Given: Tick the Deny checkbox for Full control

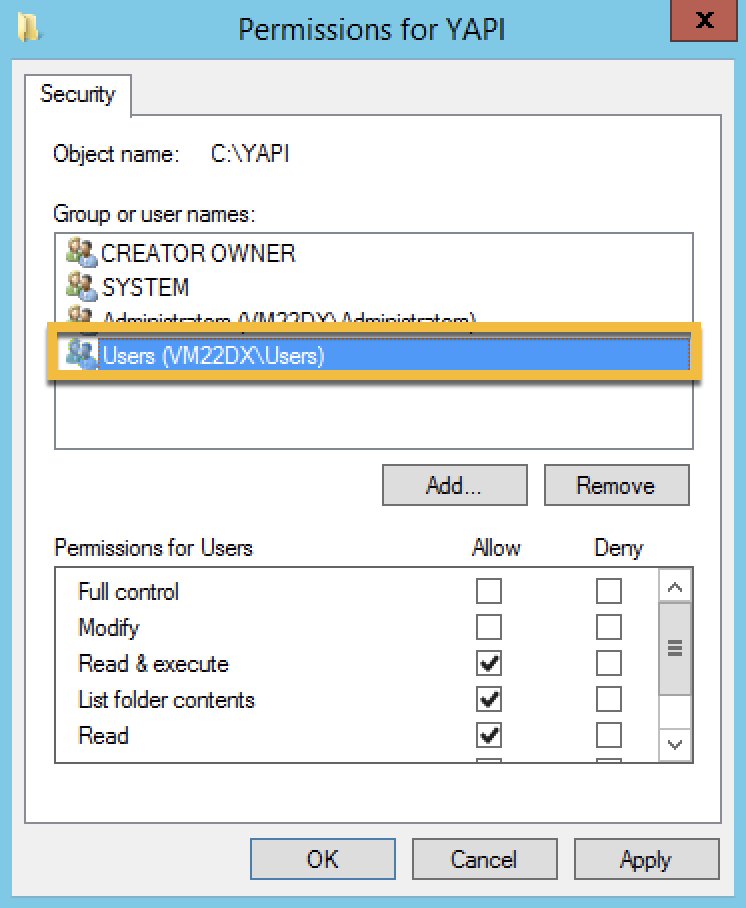Looking at the screenshot, I should 609,591.
